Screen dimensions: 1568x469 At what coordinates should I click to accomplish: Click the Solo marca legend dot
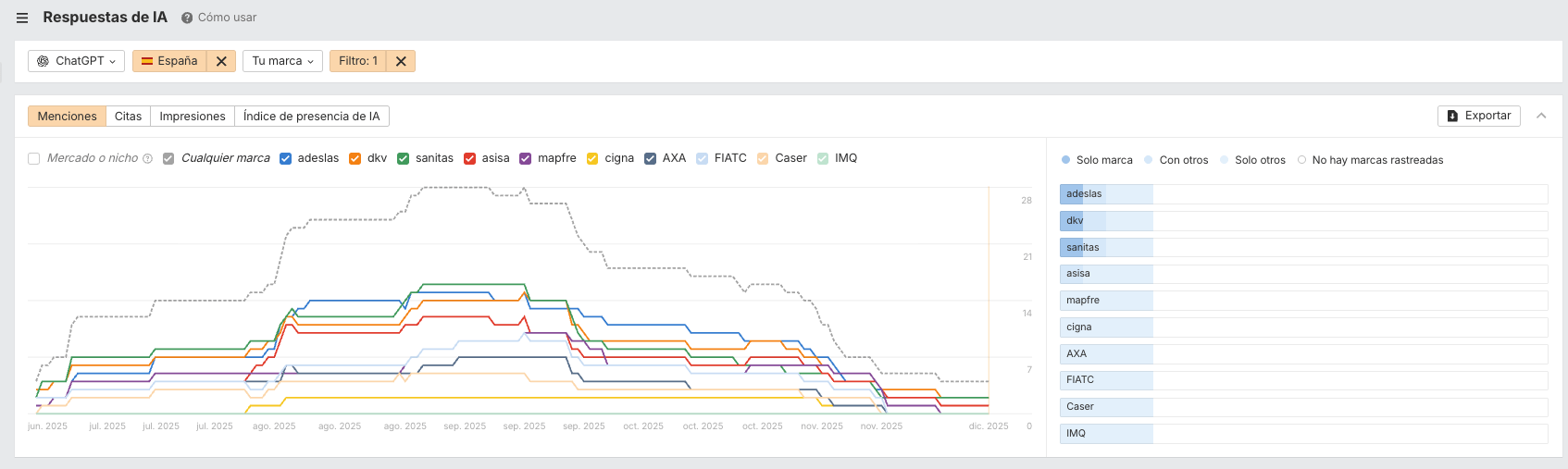[1066, 160]
